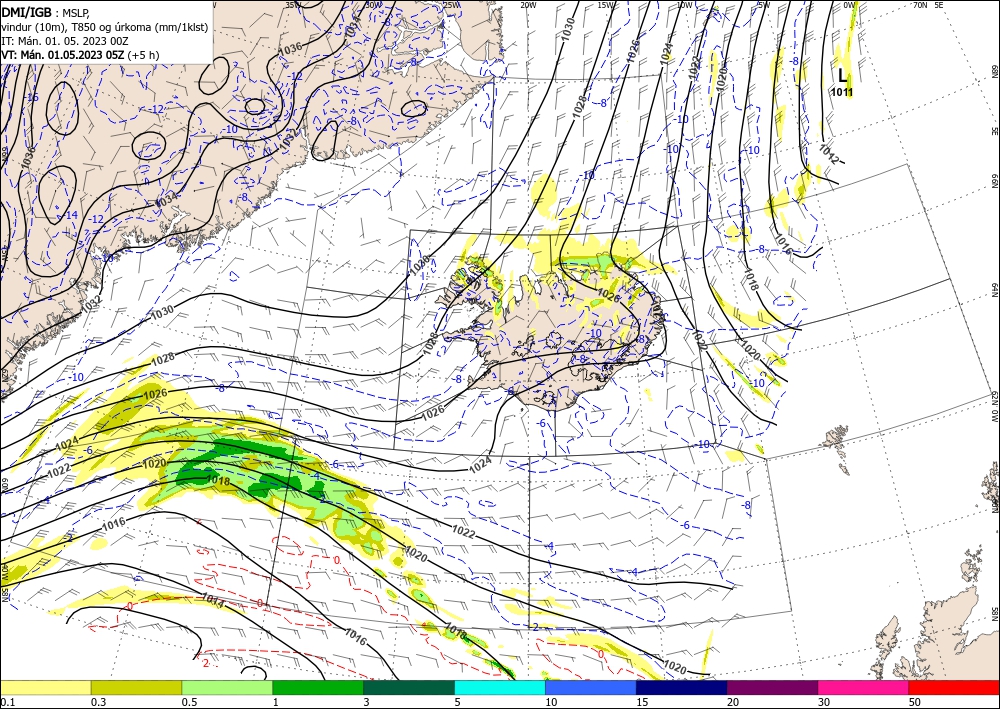The width and height of the screenshot is (1000, 709).
Task: Click the pink 30–50 legend swatch
Action: 864,687
